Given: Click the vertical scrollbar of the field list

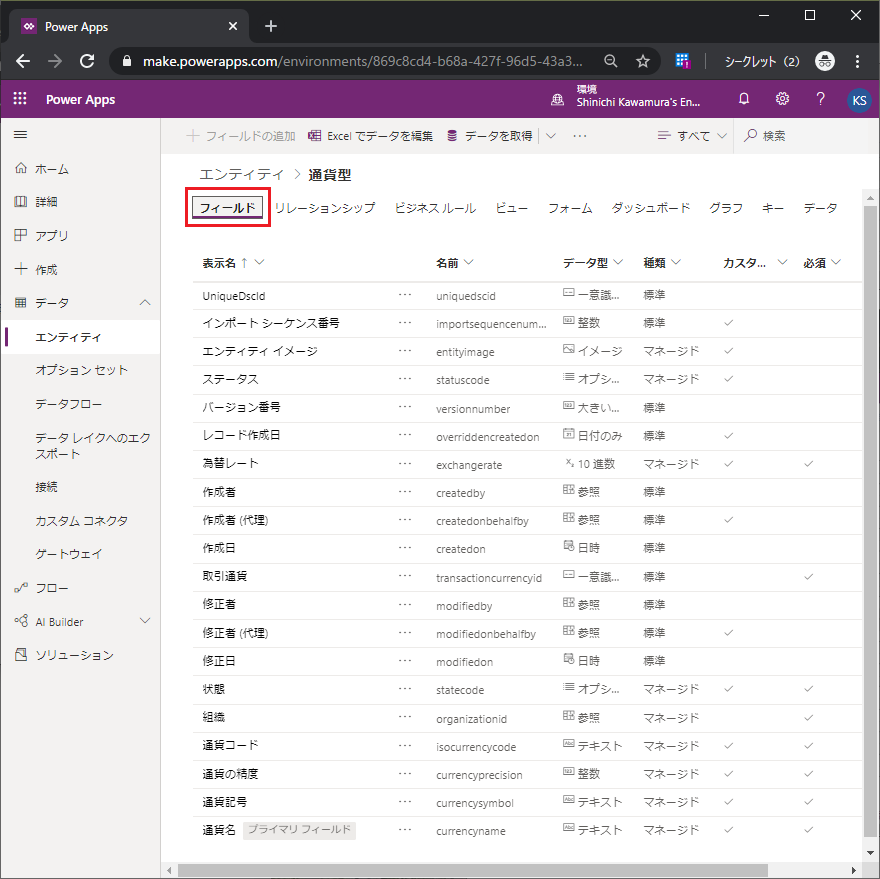Looking at the screenshot, I should click(x=870, y=521).
